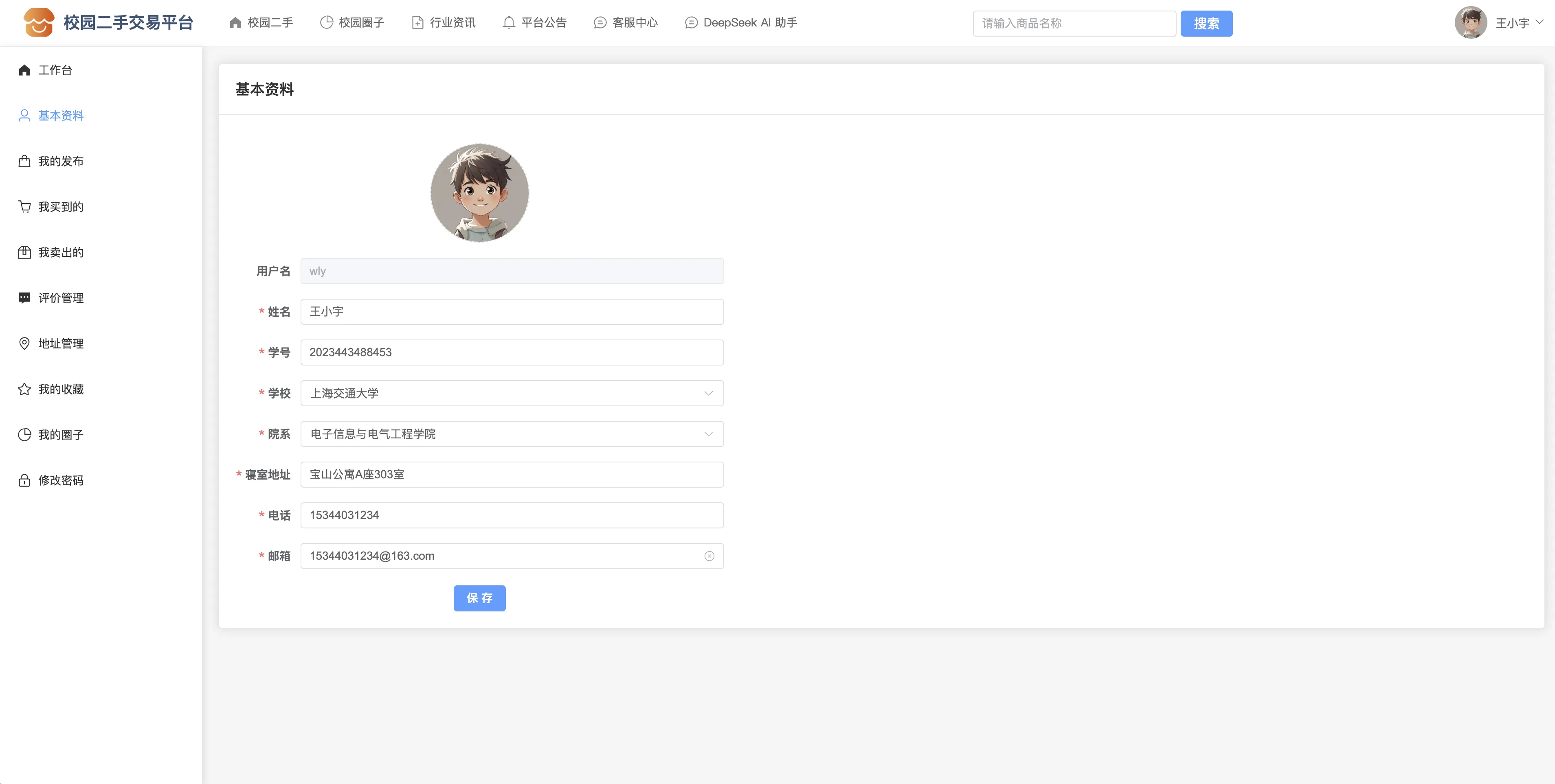Viewport: 1555px width, 784px height.
Task: Go to the 校园圈子 nav item
Action: [x=352, y=23]
